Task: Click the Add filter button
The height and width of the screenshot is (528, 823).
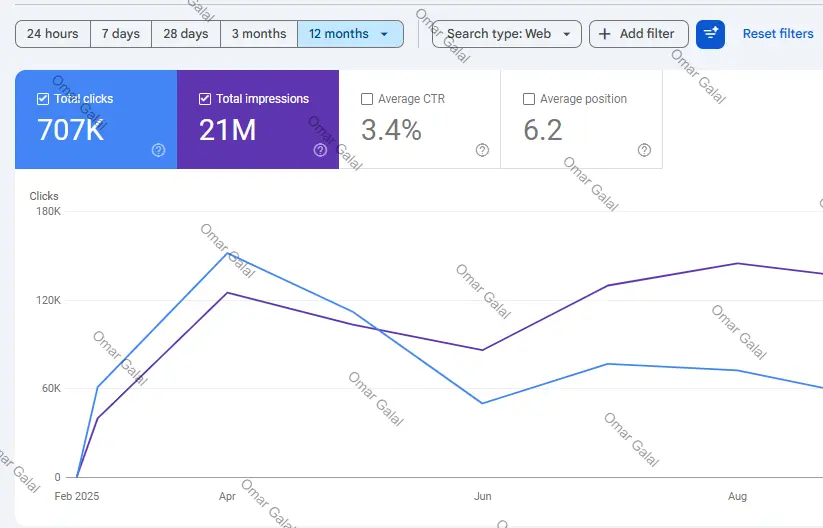Action: click(639, 34)
